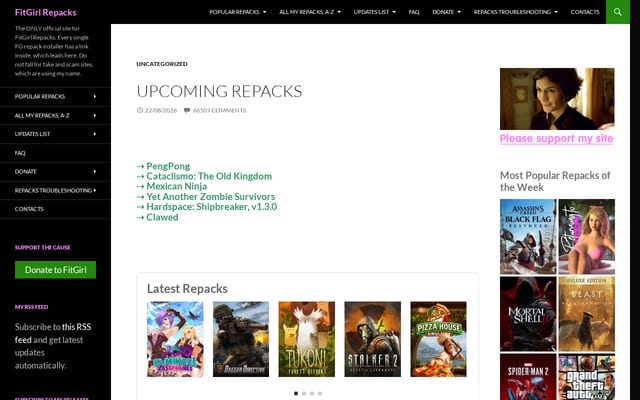Click Hardspace: Shipbreaker, v1.3.0 entry
This screenshot has width=640, height=400.
[211, 207]
